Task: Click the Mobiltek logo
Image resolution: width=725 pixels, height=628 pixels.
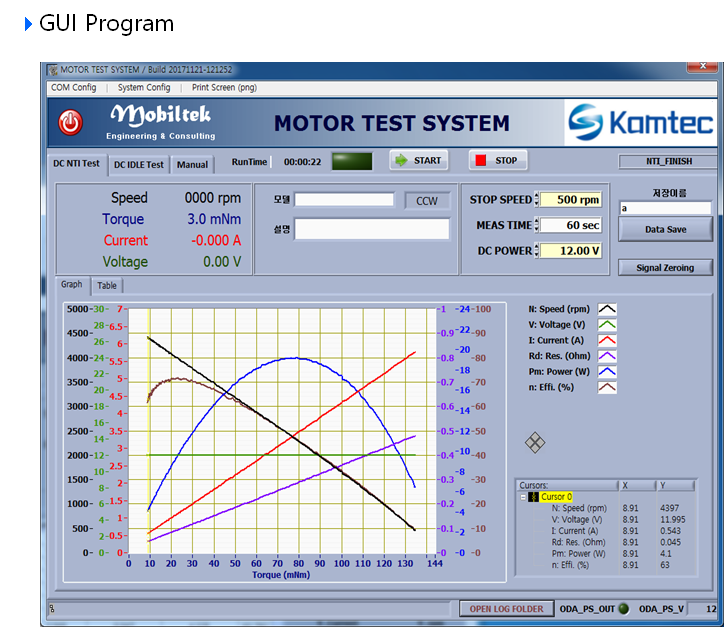Action: click(x=160, y=121)
